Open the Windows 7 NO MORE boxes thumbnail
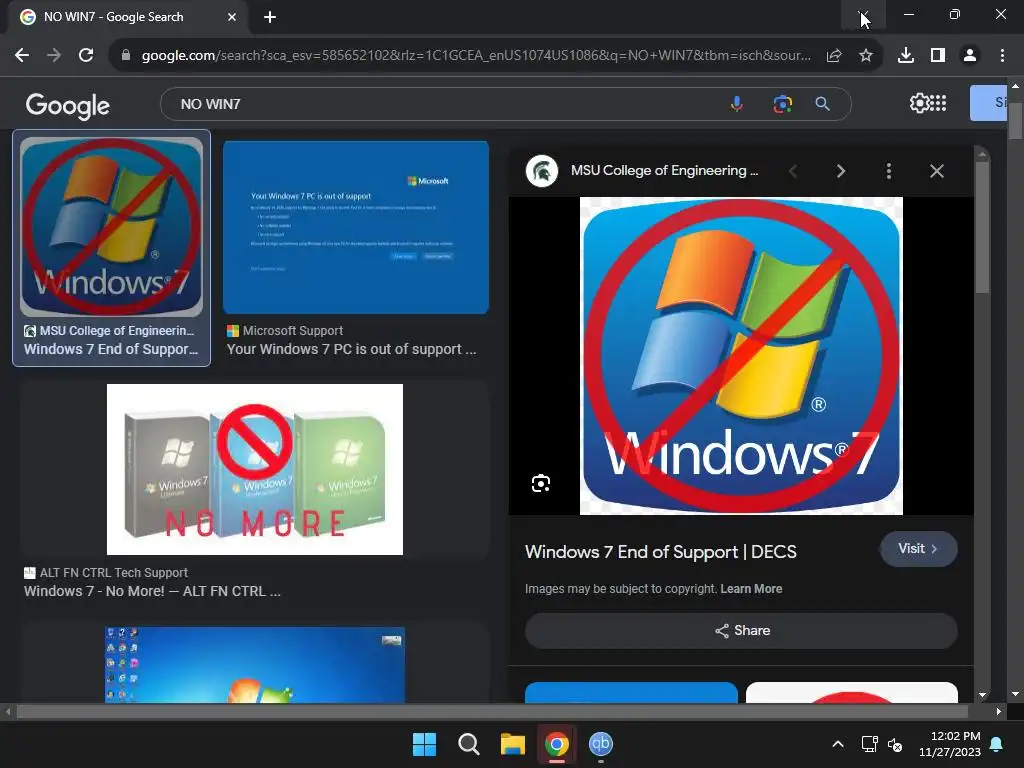 255,469
